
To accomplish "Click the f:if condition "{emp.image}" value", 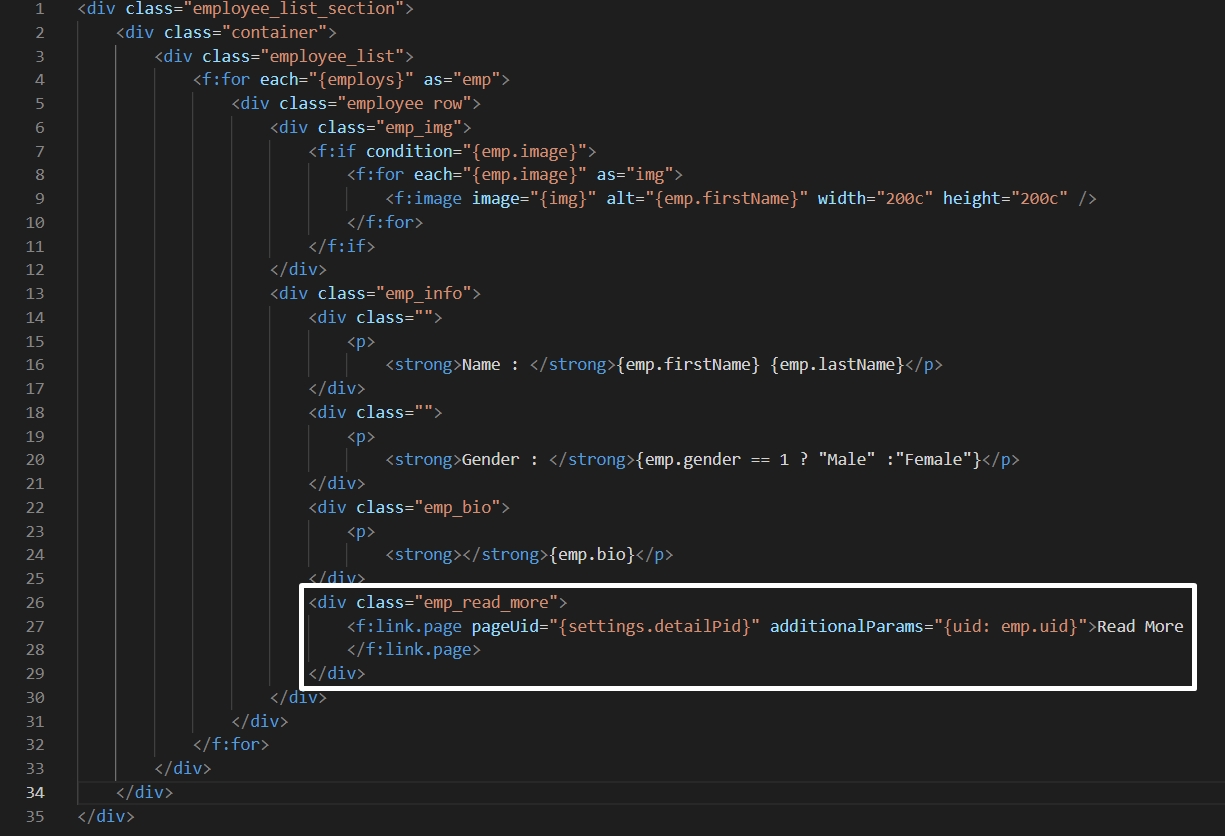I will 525,152.
